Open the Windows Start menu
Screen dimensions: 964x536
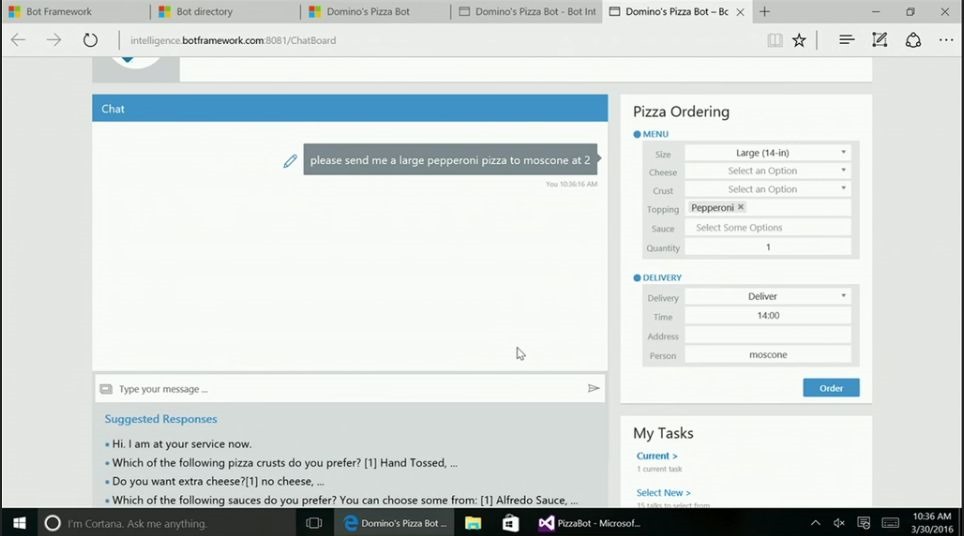(19, 523)
